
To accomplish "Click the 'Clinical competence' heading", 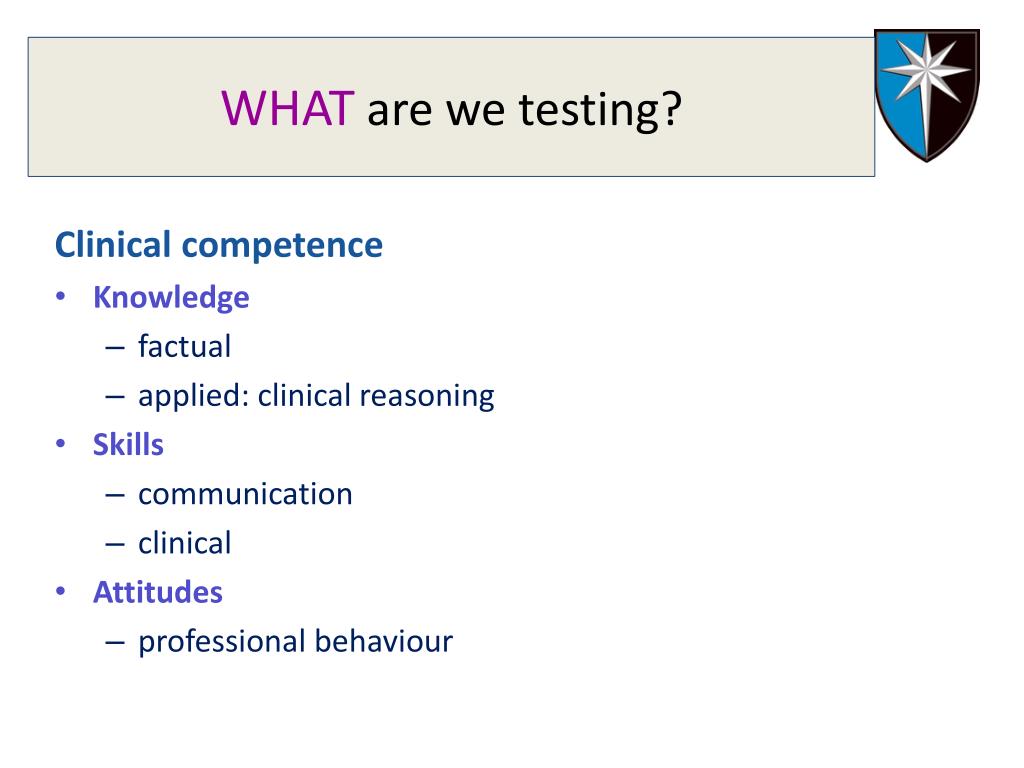I will 219,245.
